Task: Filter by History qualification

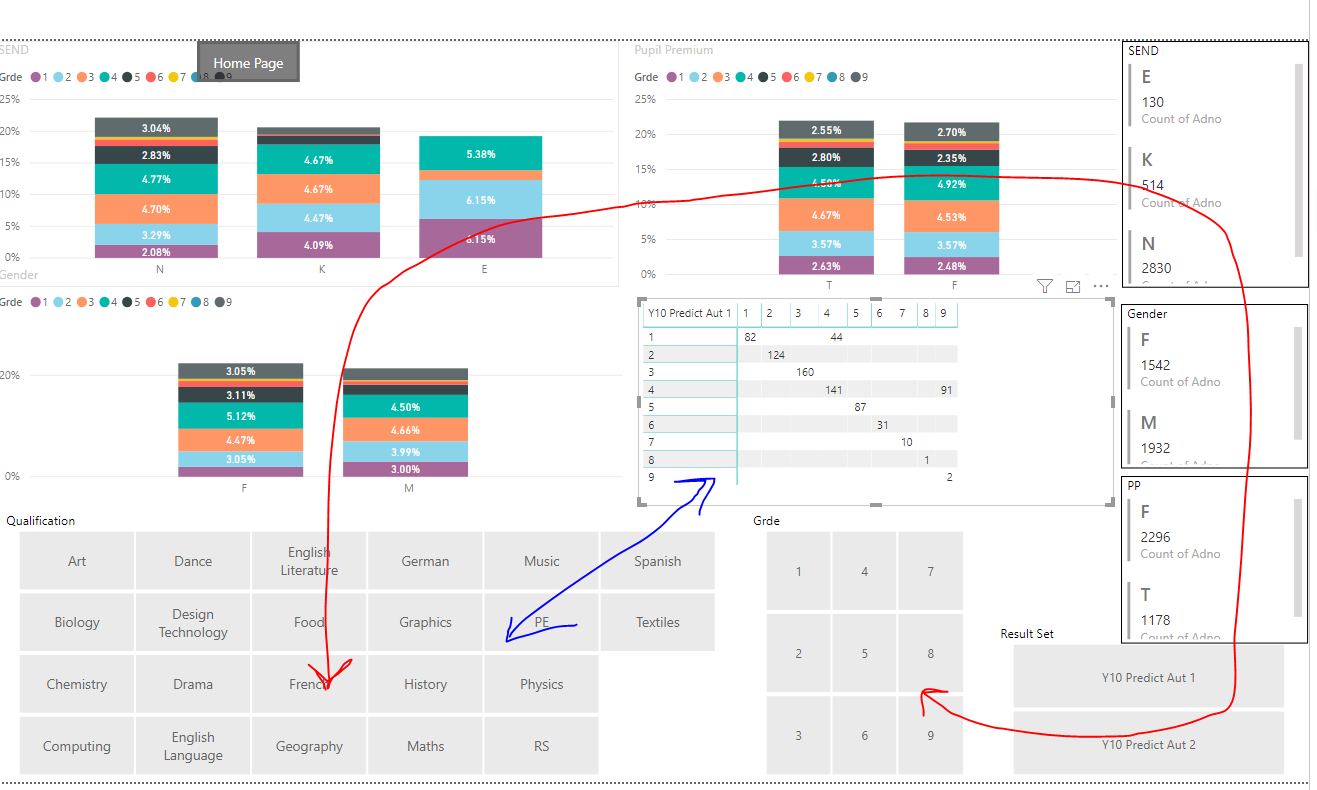Action: pyautogui.click(x=425, y=684)
